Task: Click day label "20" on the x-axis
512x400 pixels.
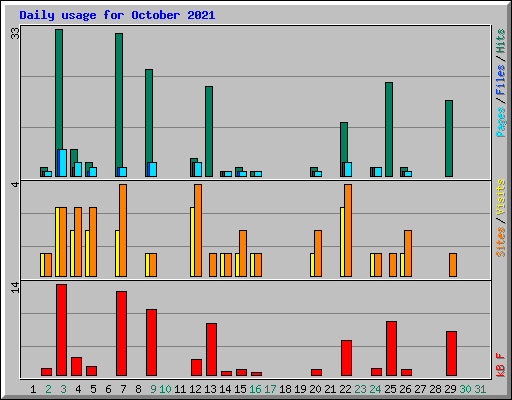Action: pyautogui.click(x=315, y=389)
